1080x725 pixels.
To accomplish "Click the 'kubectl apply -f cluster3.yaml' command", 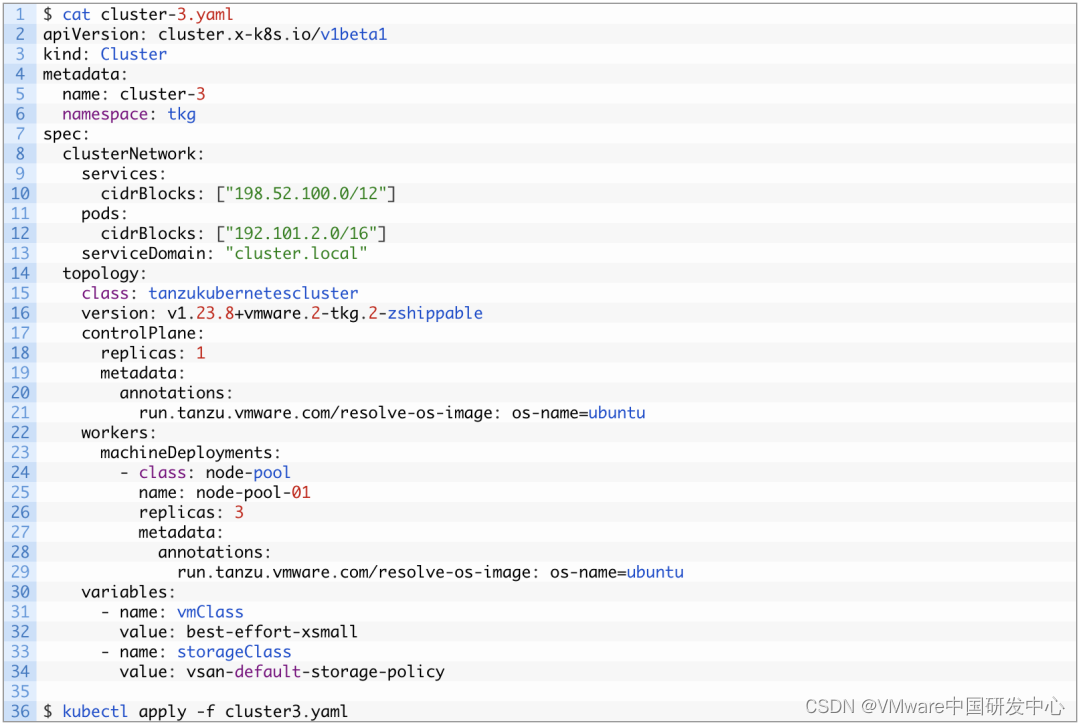I will [x=205, y=712].
